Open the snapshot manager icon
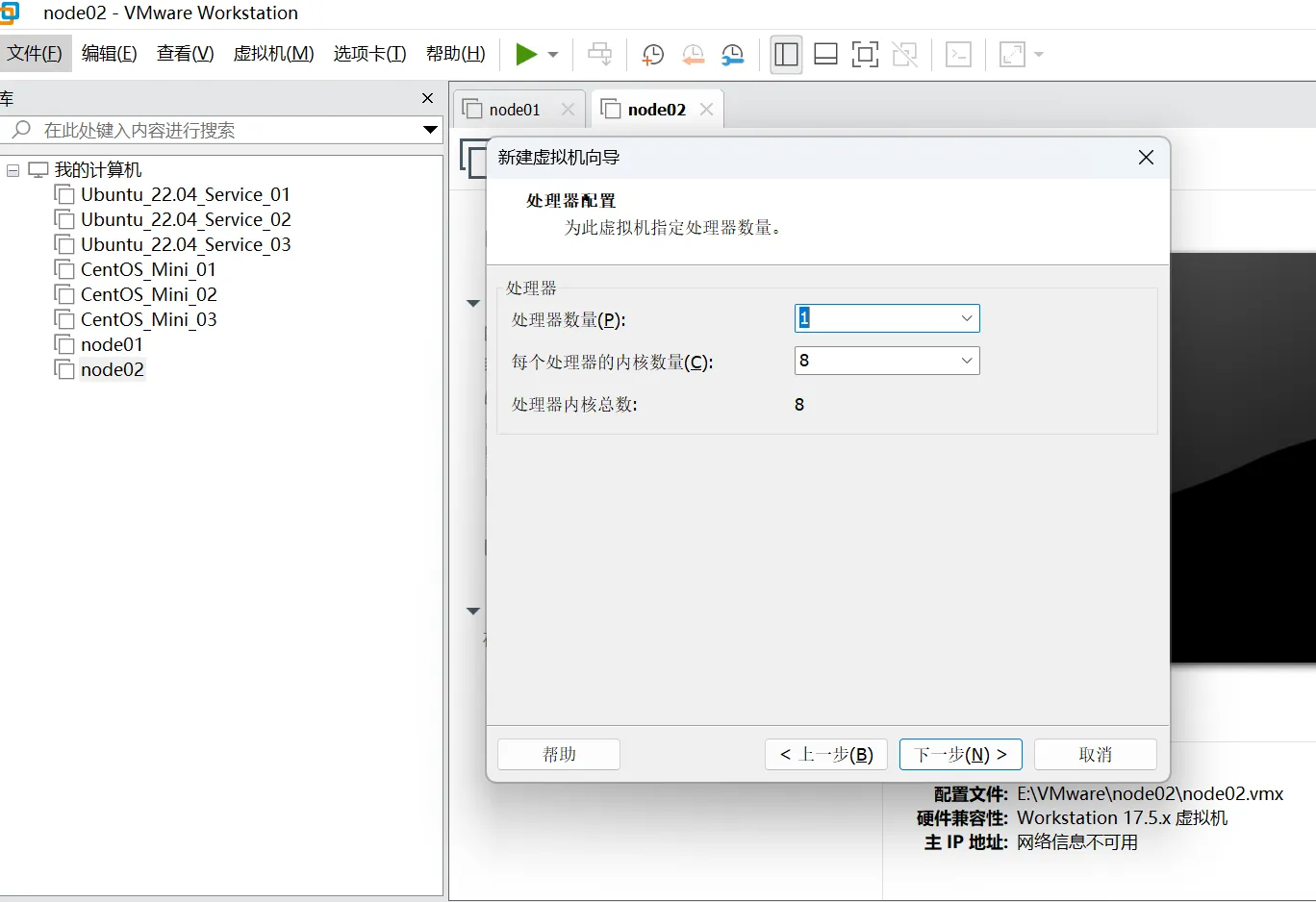This screenshot has height=902, width=1316. (733, 55)
